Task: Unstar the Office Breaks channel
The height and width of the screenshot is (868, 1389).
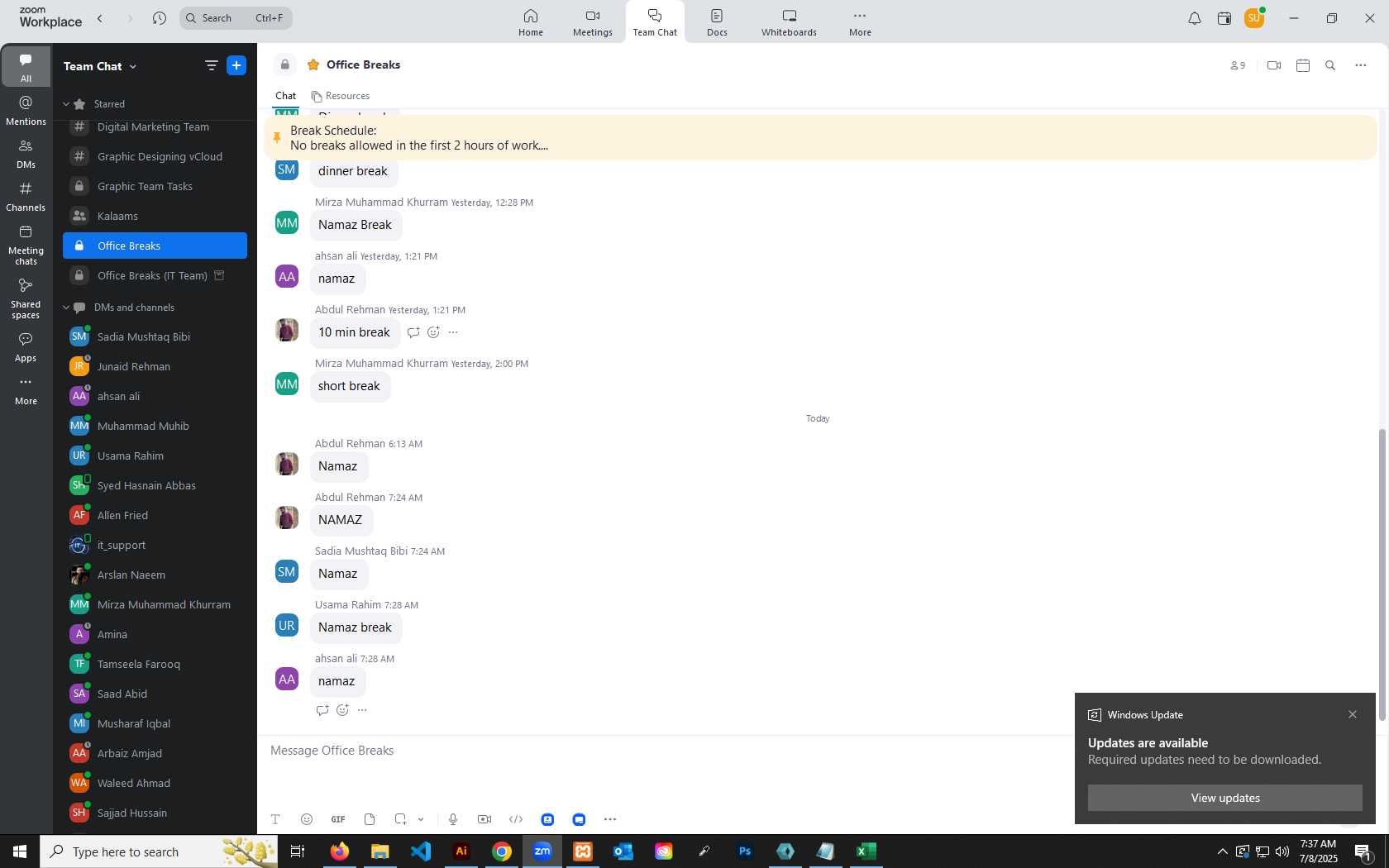Action: (313, 64)
